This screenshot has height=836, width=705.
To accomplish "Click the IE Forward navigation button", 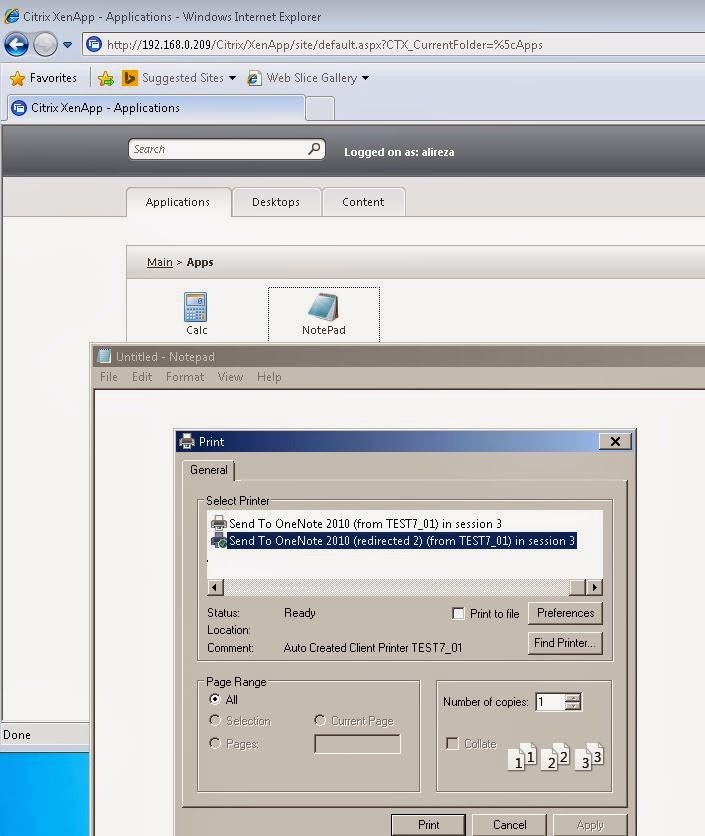I will (45, 45).
